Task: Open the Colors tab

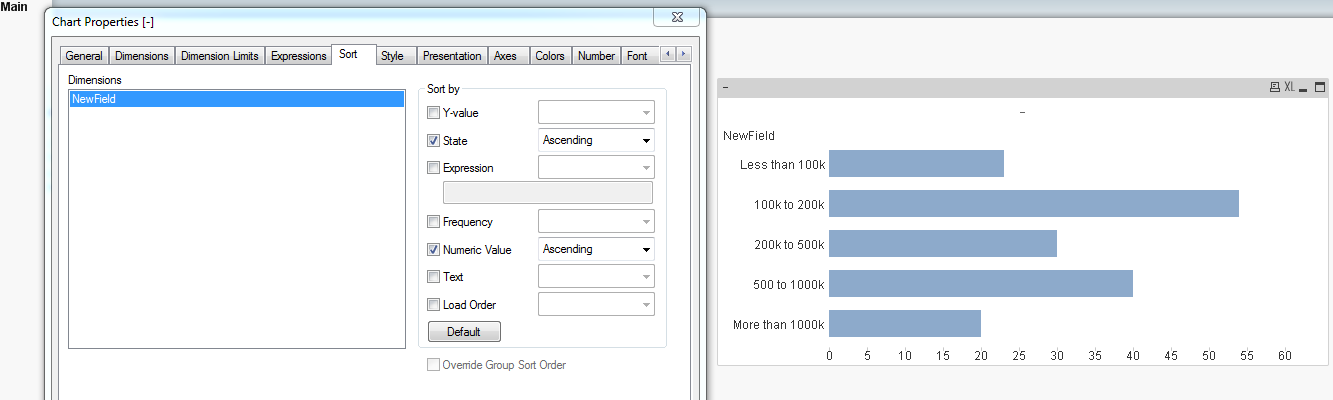Action: click(x=549, y=56)
